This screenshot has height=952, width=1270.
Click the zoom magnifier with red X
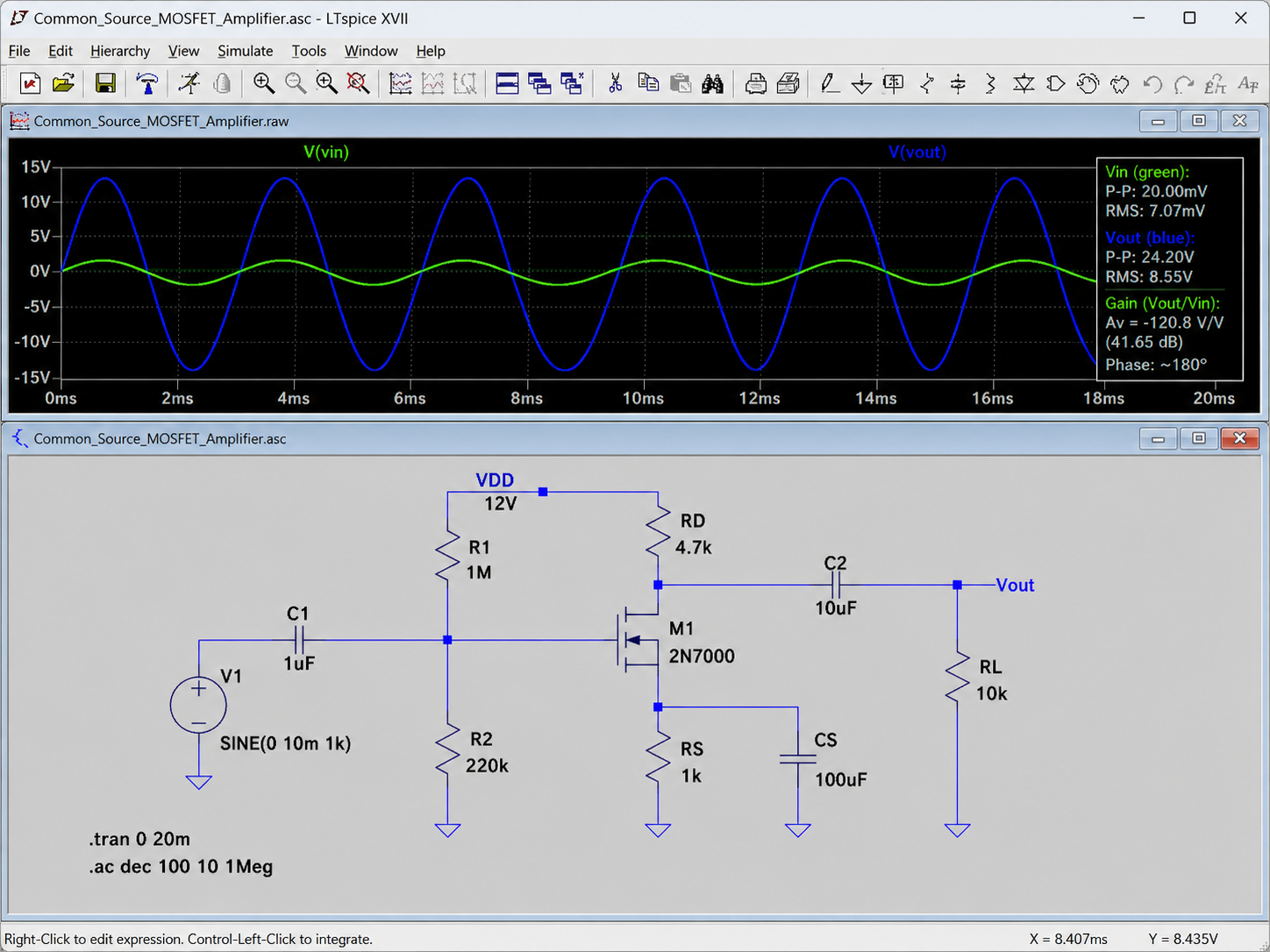coord(358,83)
